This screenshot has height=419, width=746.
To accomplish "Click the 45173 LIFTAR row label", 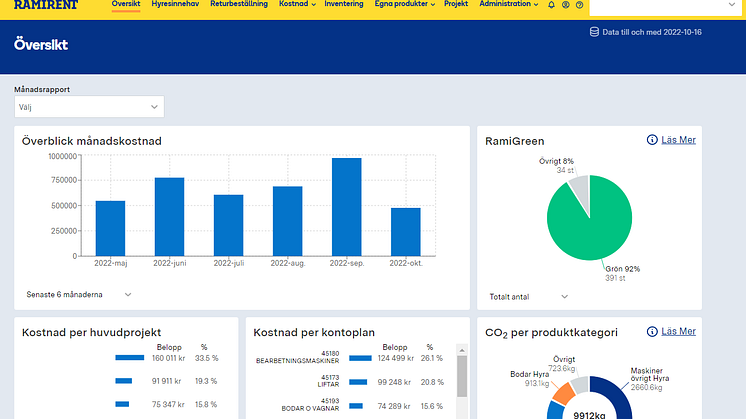I will pyautogui.click(x=328, y=381).
